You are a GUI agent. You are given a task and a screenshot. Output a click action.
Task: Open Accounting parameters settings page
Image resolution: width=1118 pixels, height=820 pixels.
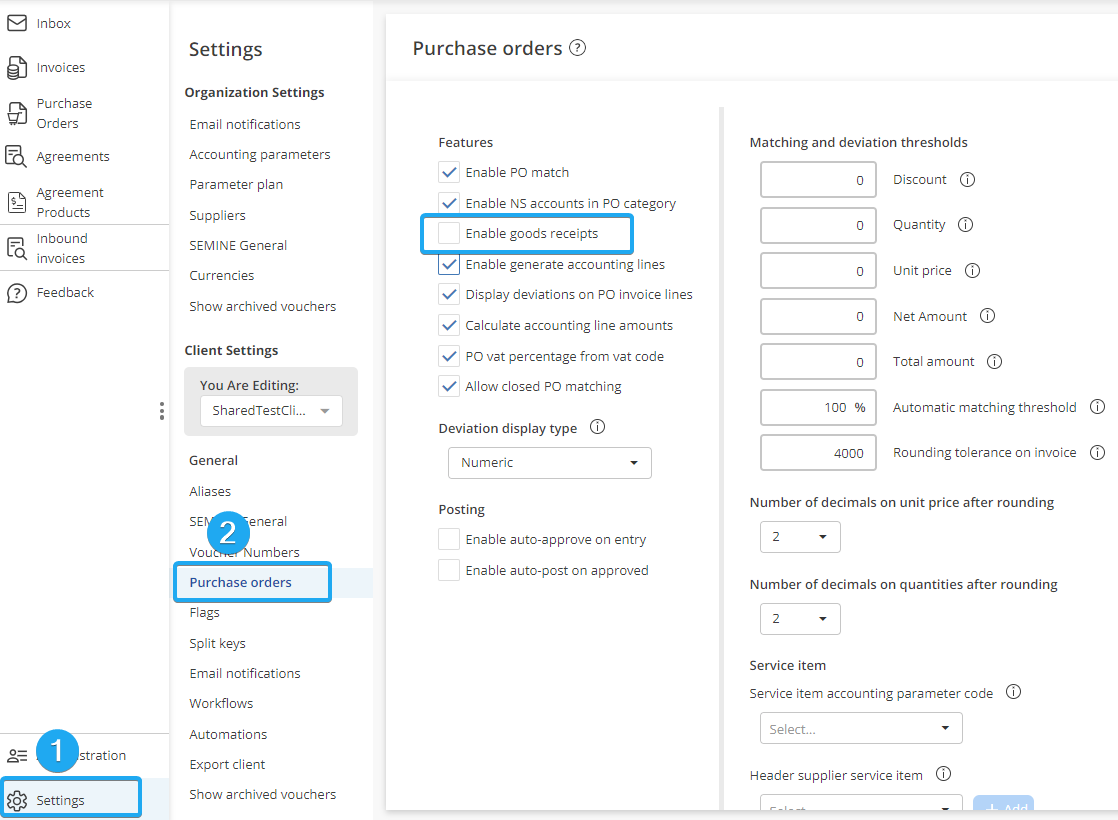(259, 154)
